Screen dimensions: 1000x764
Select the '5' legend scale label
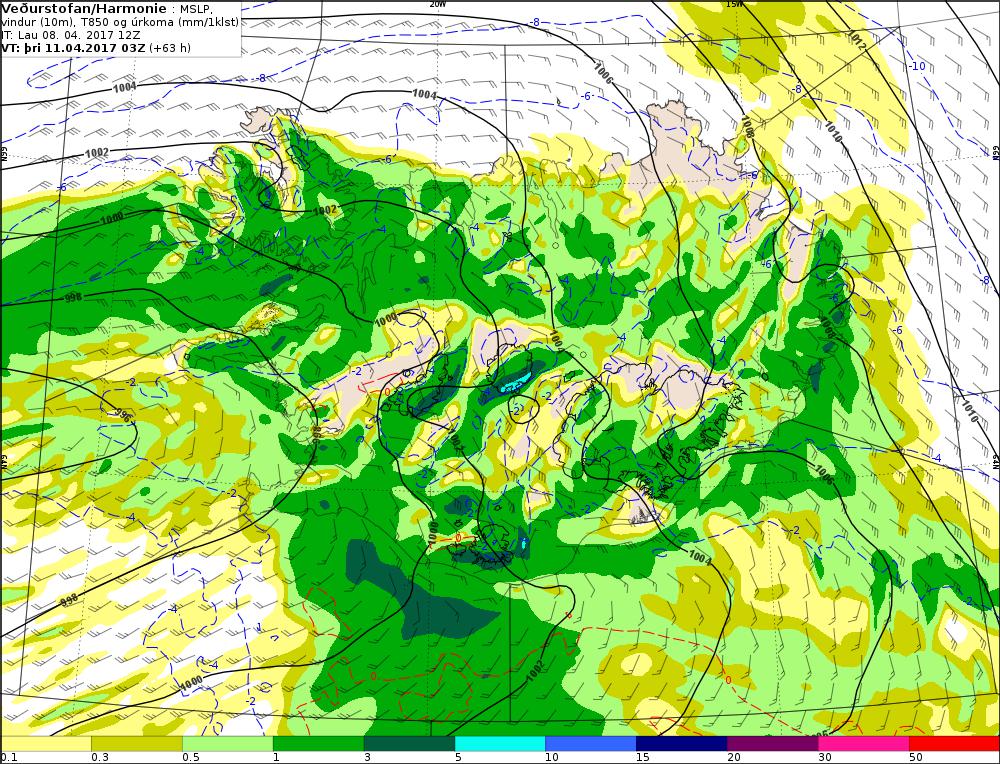point(458,758)
